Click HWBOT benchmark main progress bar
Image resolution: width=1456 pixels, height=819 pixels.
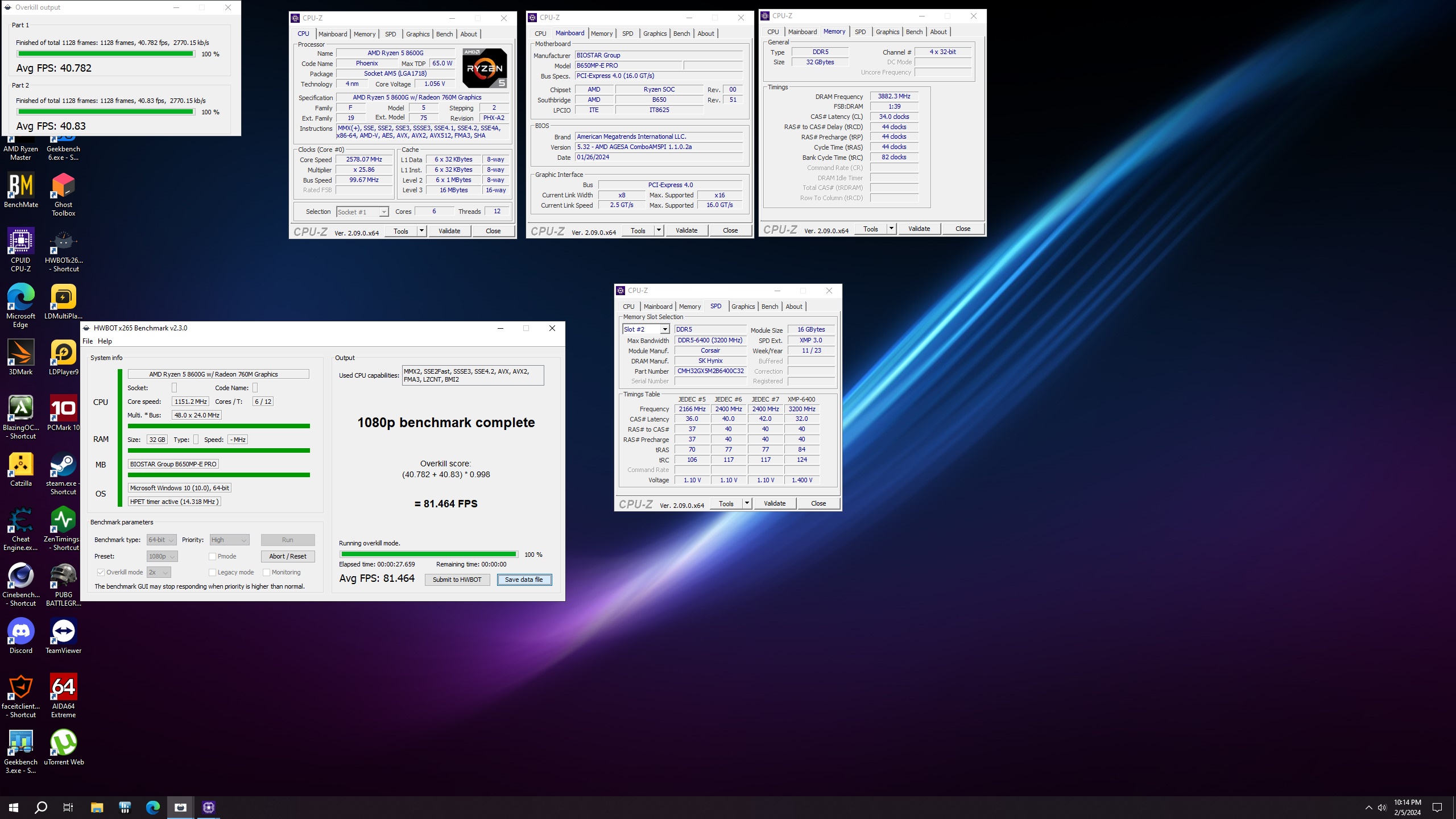click(429, 555)
